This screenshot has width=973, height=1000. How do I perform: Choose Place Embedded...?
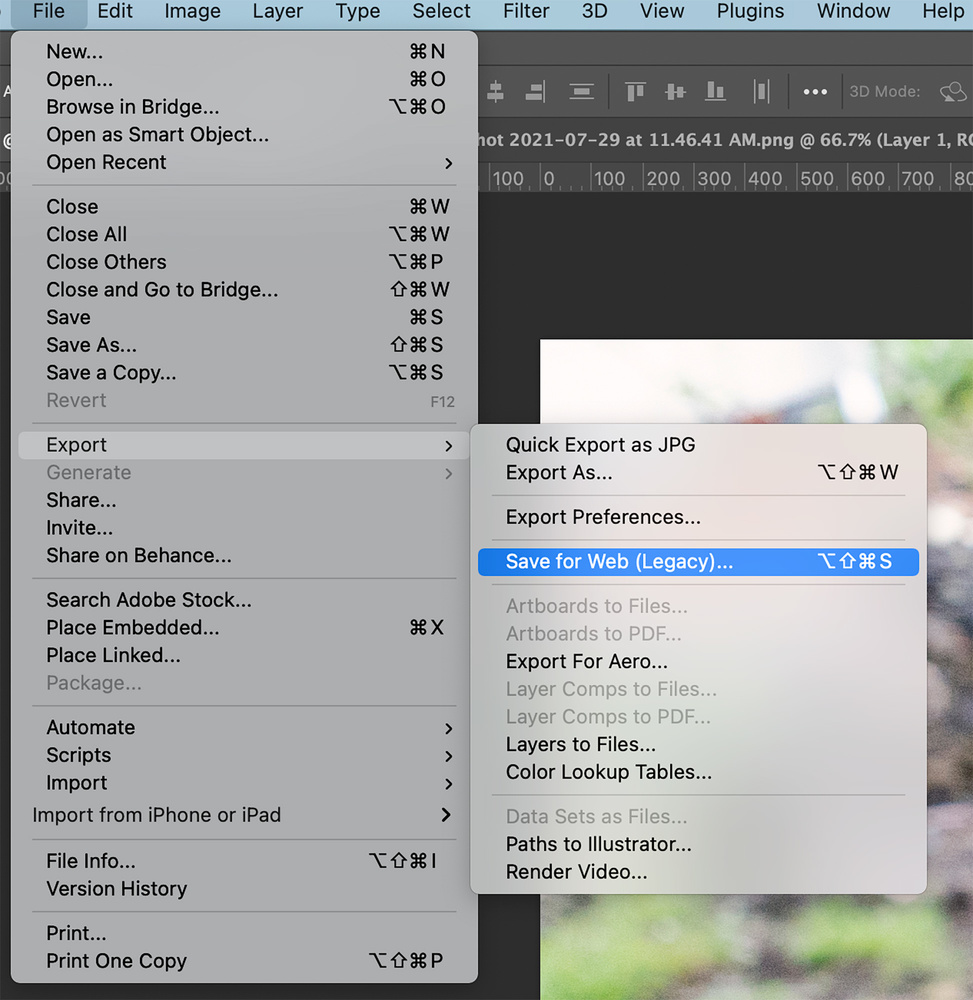click(244, 628)
